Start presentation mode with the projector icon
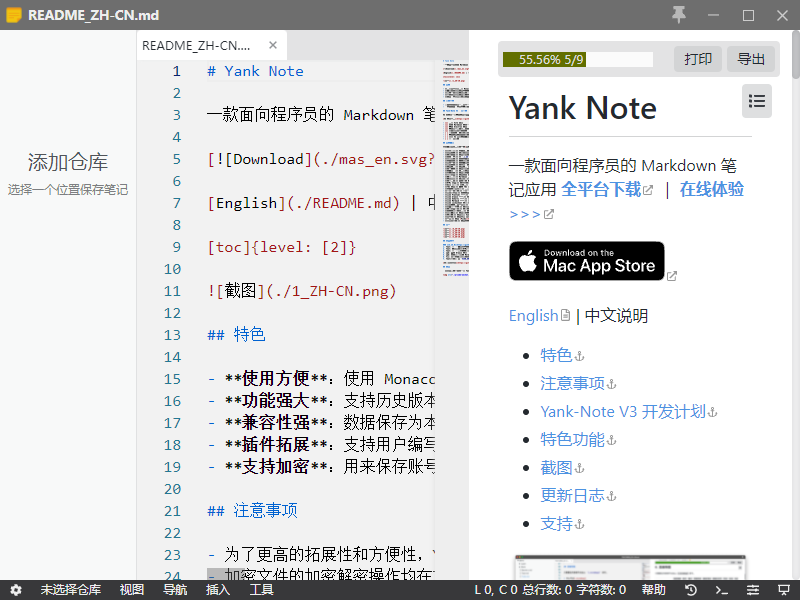800x600 pixels. coord(783,589)
